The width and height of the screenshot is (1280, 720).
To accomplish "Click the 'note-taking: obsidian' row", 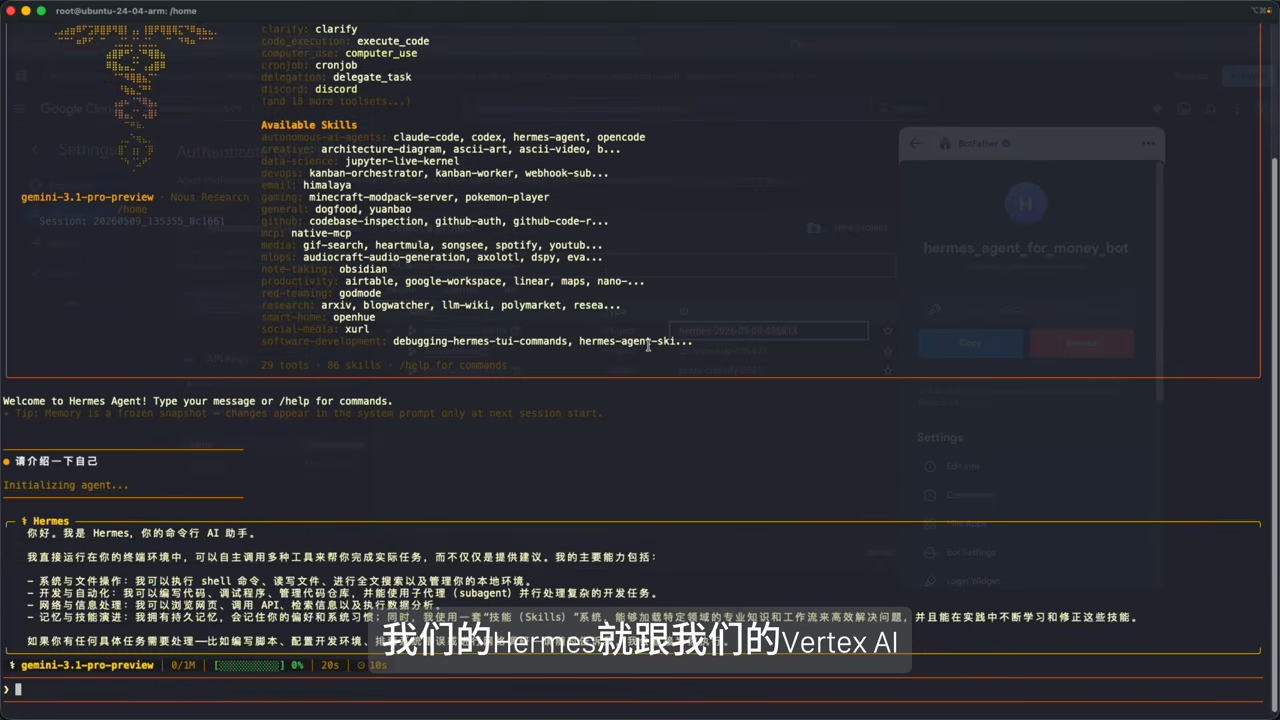I will click(324, 269).
